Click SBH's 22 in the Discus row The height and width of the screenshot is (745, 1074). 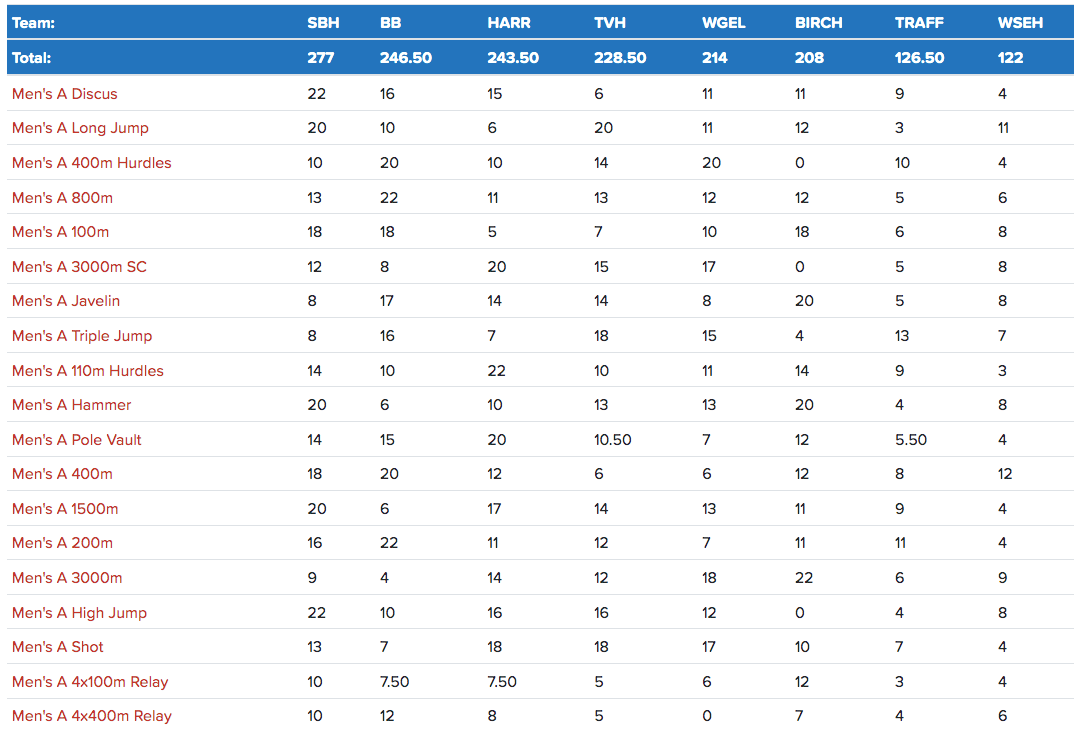[x=316, y=94]
